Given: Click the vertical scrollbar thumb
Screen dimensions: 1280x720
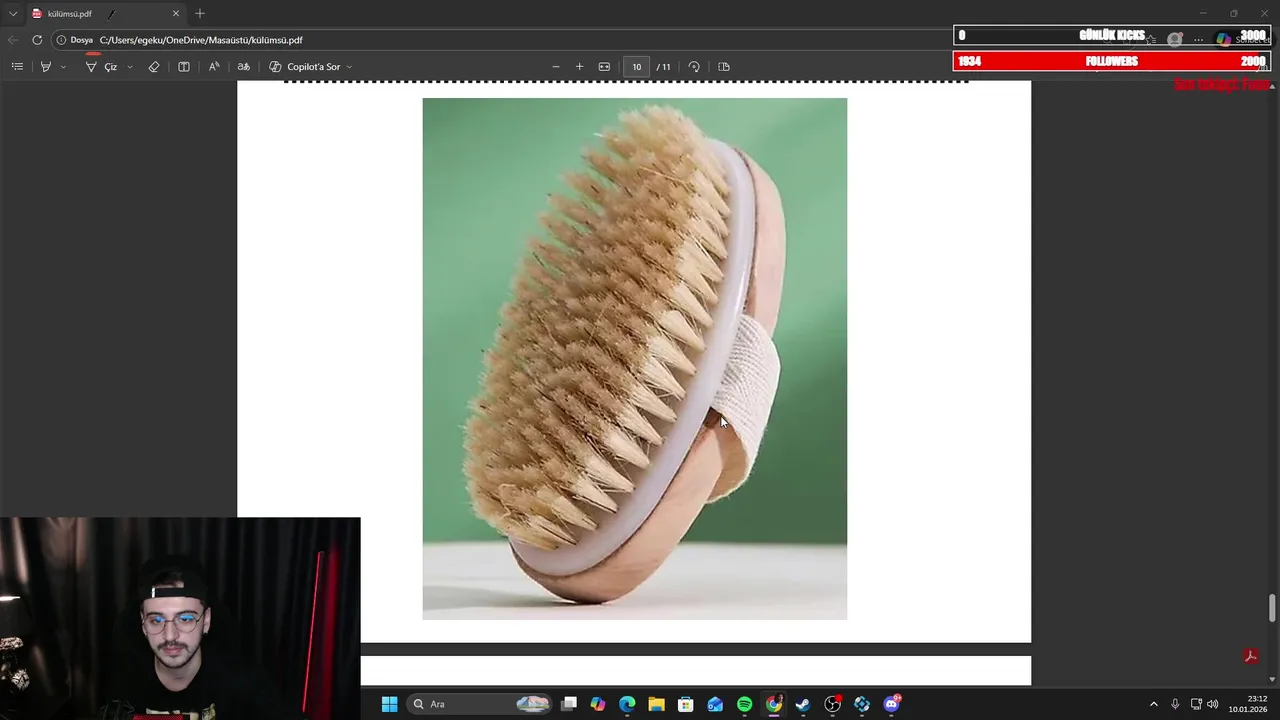Looking at the screenshot, I should point(1272,607).
